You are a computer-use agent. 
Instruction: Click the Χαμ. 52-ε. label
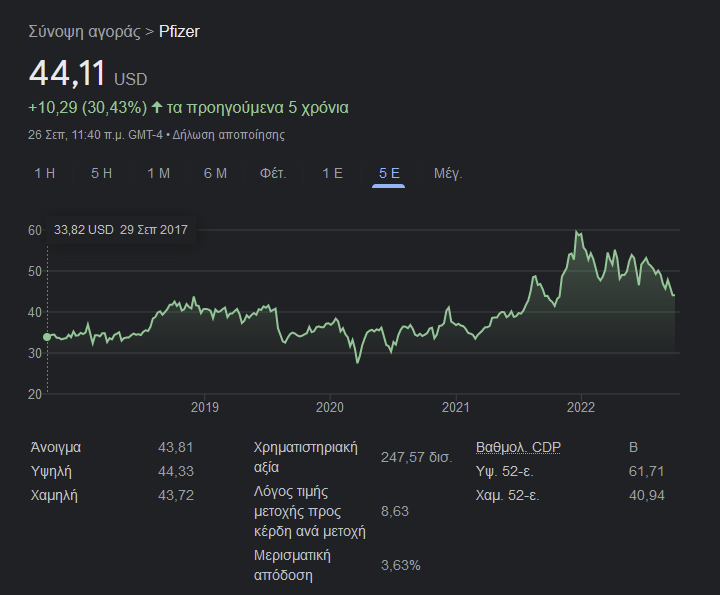point(507,495)
